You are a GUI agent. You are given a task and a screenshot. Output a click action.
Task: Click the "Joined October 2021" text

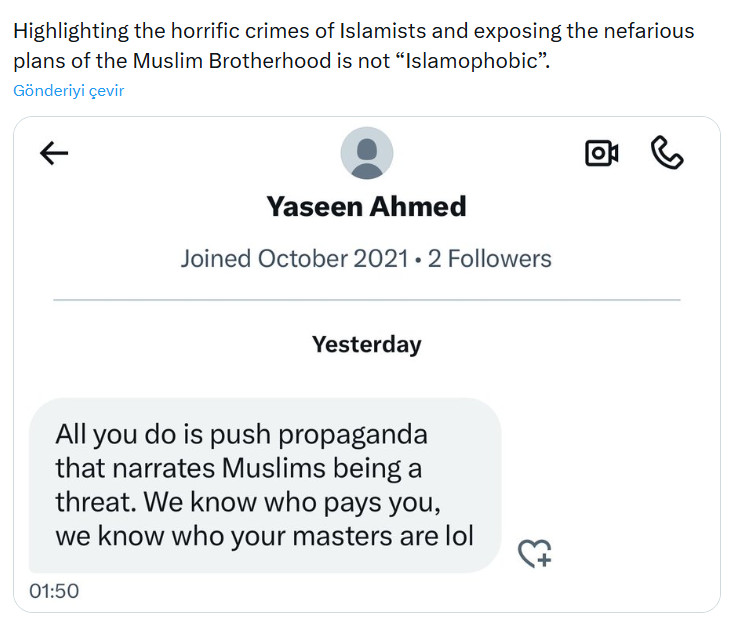pyautogui.click(x=294, y=259)
